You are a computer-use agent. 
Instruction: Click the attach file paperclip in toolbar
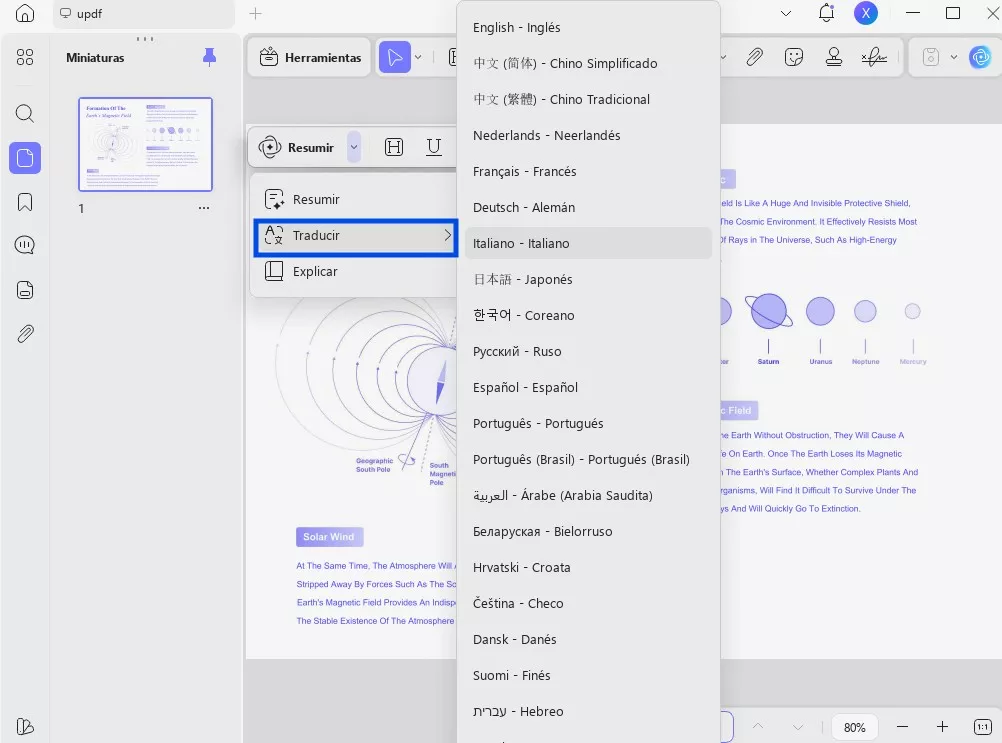pos(755,57)
